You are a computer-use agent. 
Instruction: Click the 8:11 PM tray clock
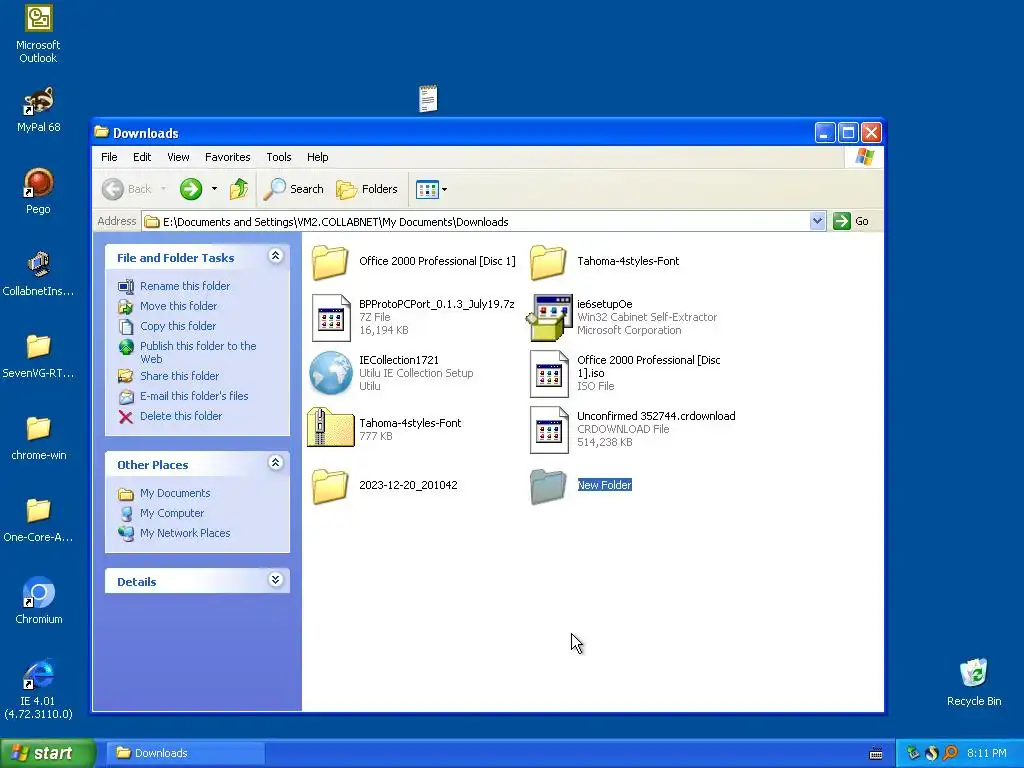point(986,753)
